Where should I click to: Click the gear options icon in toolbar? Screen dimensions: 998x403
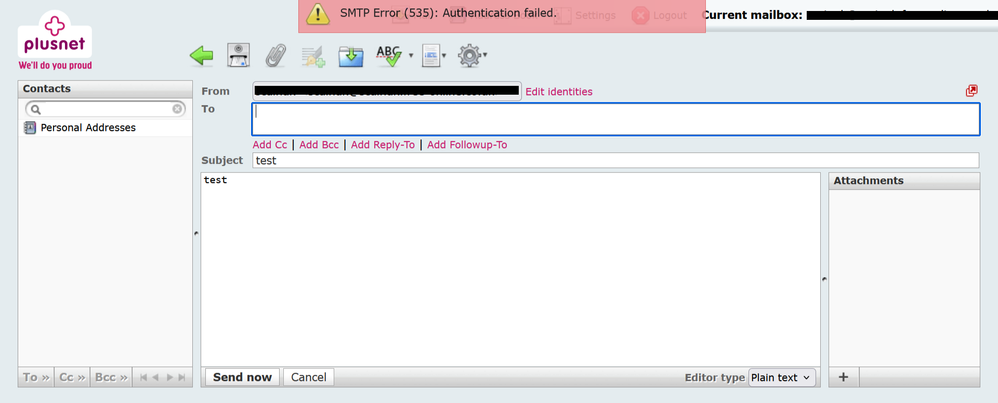coord(468,56)
